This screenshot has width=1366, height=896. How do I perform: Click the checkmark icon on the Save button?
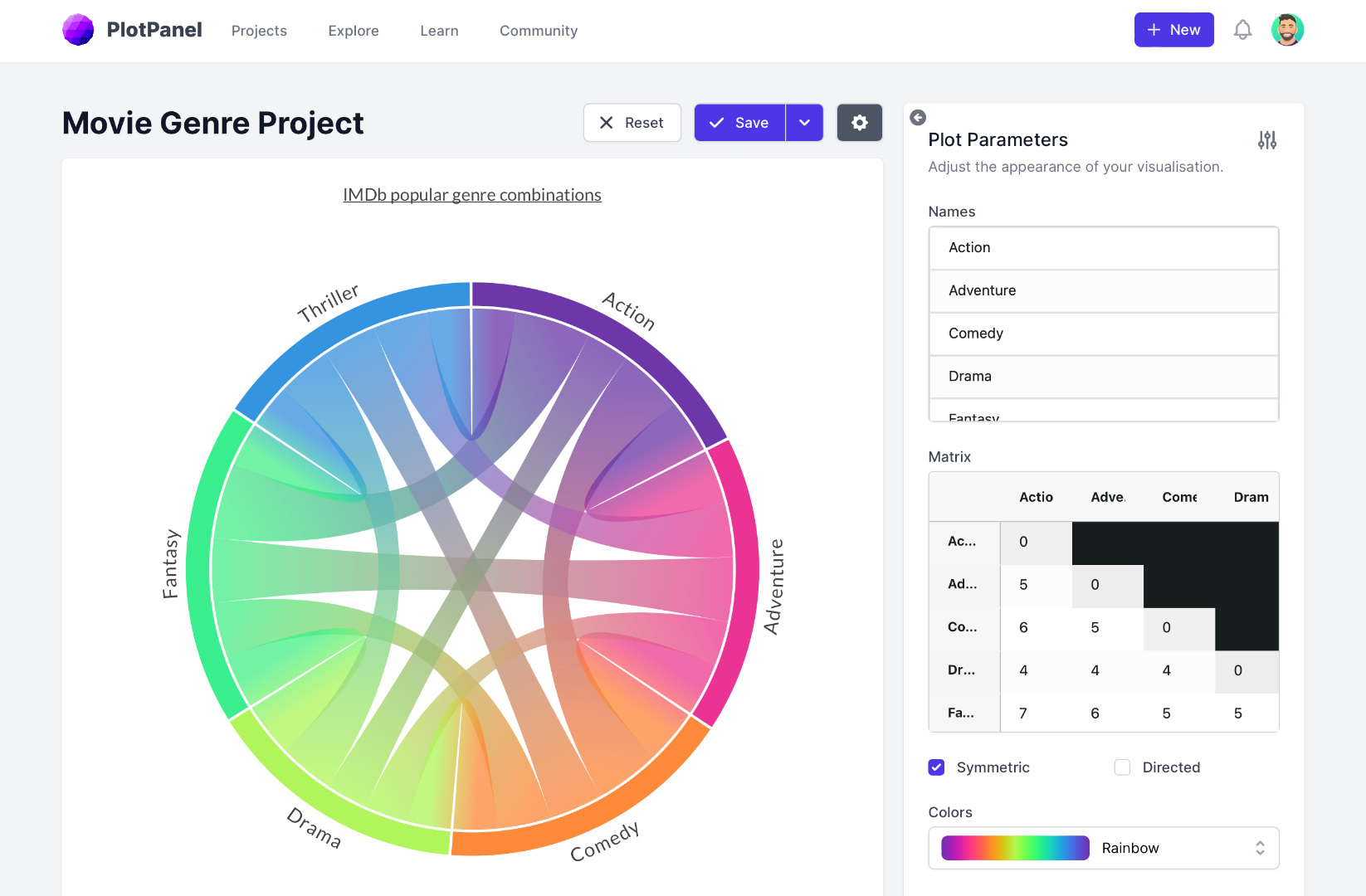(x=718, y=122)
